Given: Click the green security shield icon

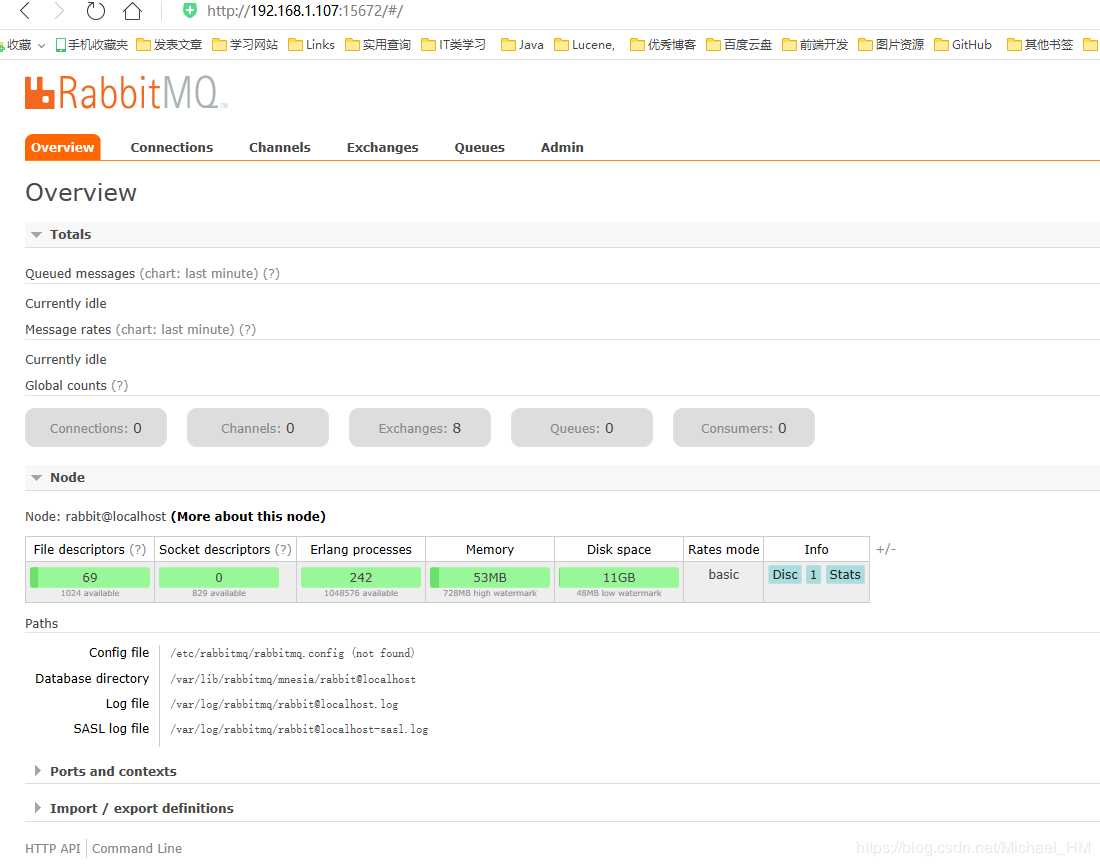Looking at the screenshot, I should pos(189,11).
